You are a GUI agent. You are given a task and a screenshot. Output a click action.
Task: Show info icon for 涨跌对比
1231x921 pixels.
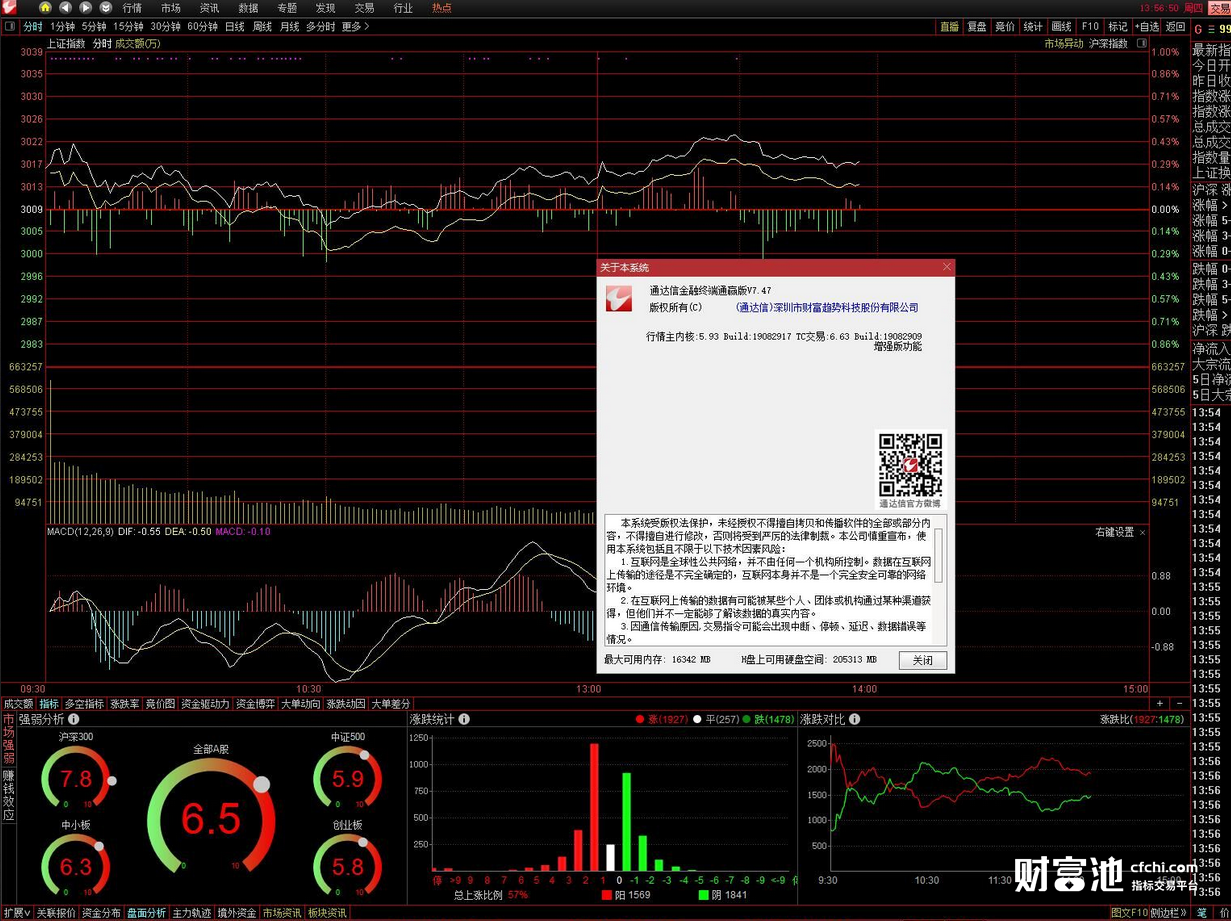(x=854, y=719)
